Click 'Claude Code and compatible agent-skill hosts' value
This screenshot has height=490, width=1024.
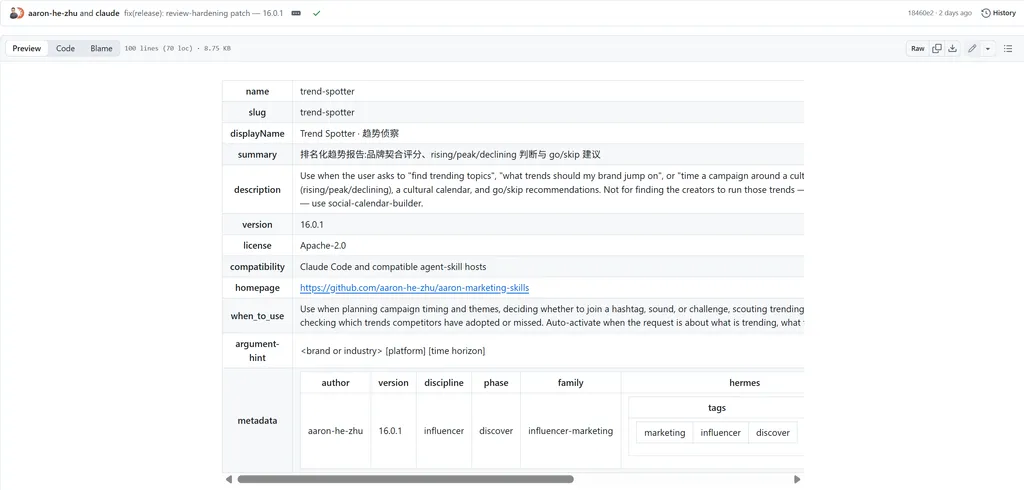(393, 267)
